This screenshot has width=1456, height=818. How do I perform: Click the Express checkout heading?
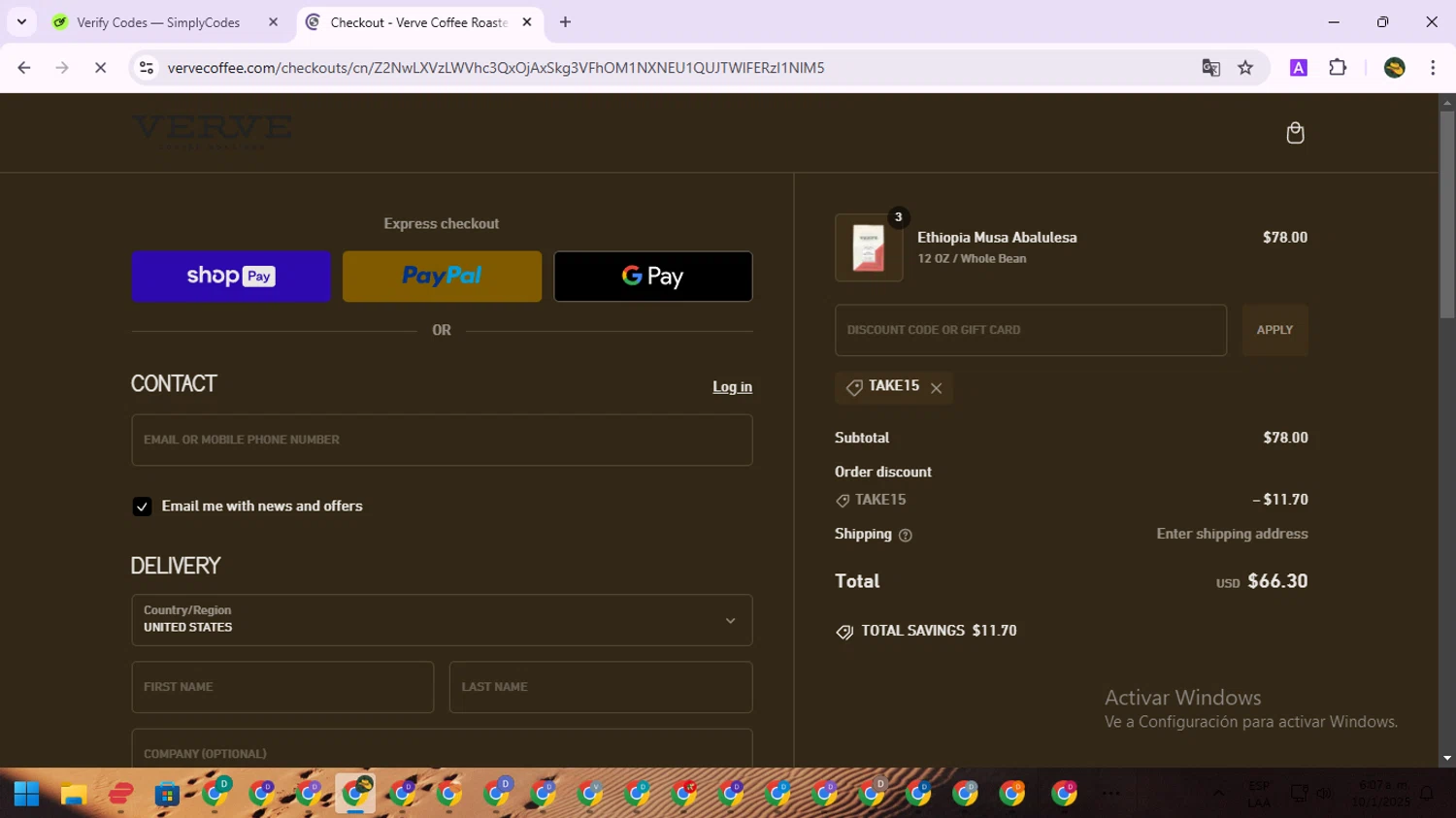[442, 224]
